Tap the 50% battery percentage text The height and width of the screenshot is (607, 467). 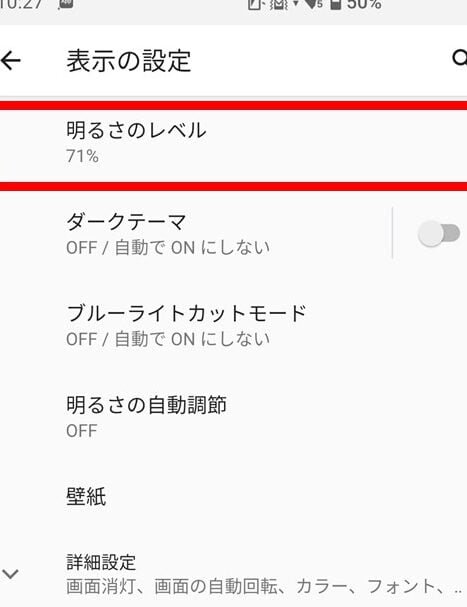coord(364,5)
